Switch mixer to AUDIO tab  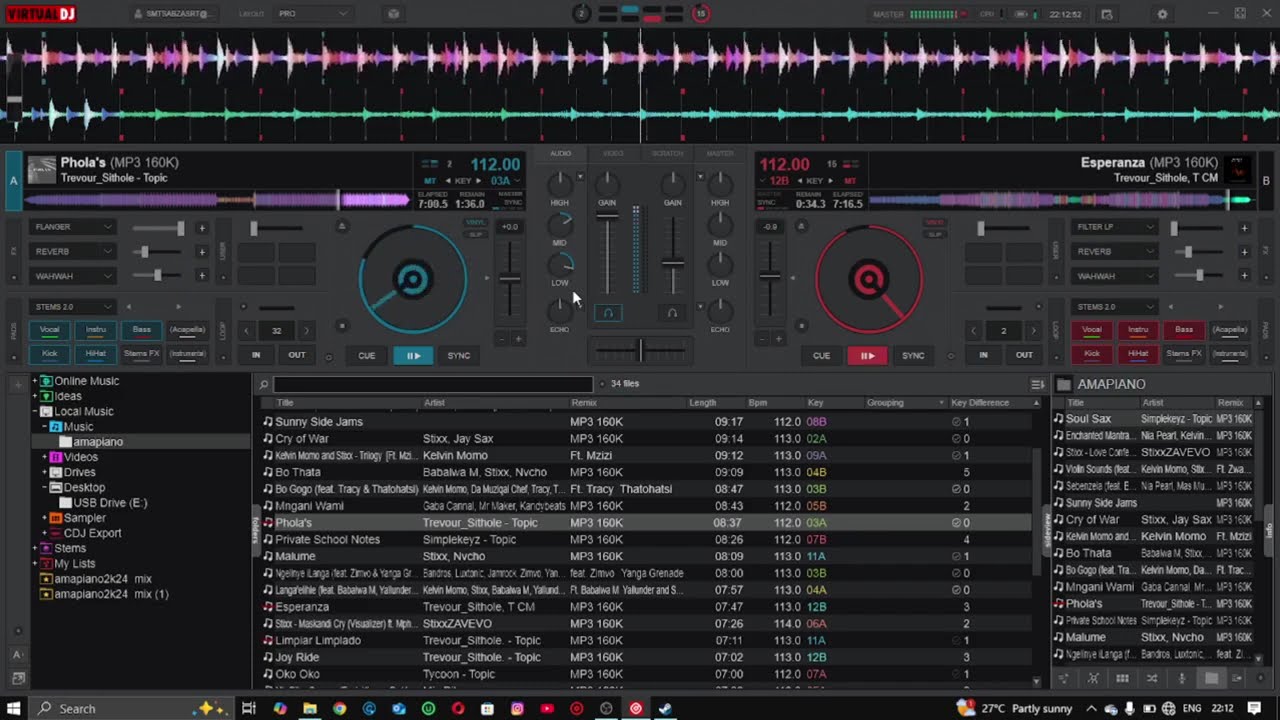coord(560,154)
